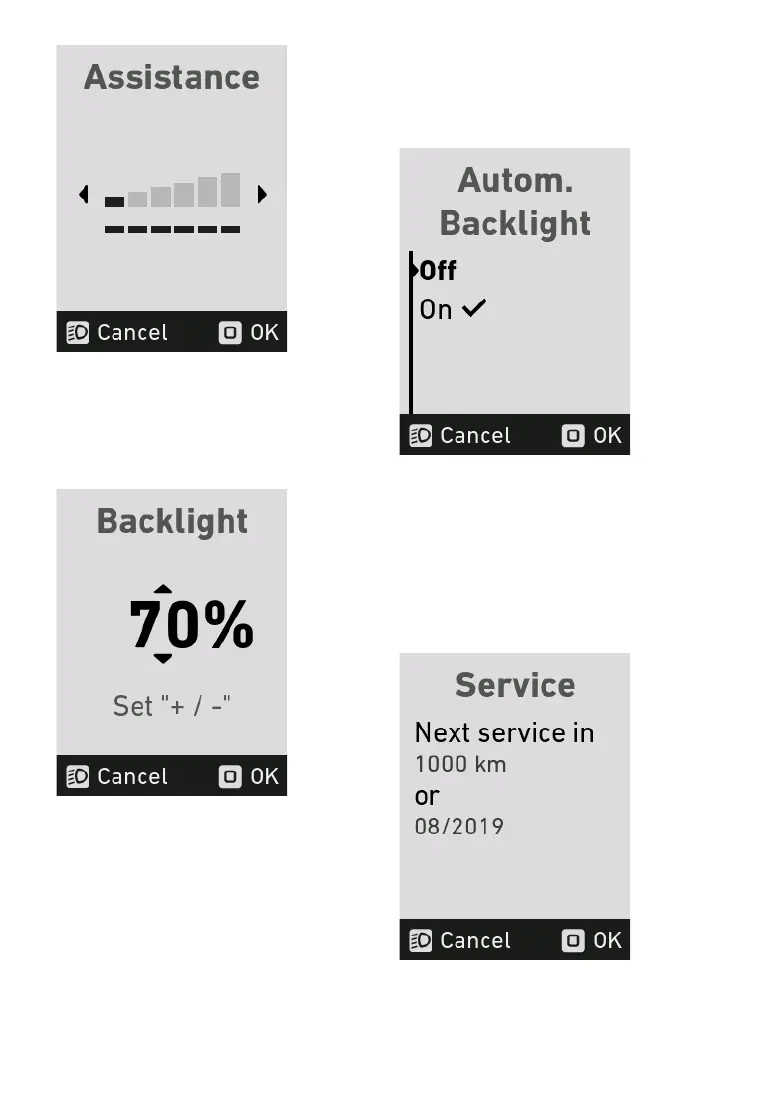Image resolution: width=777 pixels, height=1106 pixels.
Task: Click the square OK icon on Autom. Backlight screen
Action: [x=573, y=436]
